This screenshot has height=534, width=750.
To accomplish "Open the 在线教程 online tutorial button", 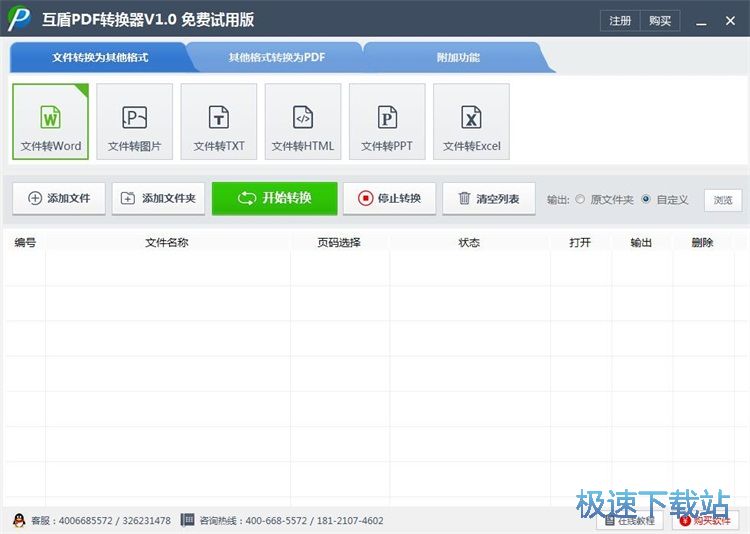I will (629, 521).
